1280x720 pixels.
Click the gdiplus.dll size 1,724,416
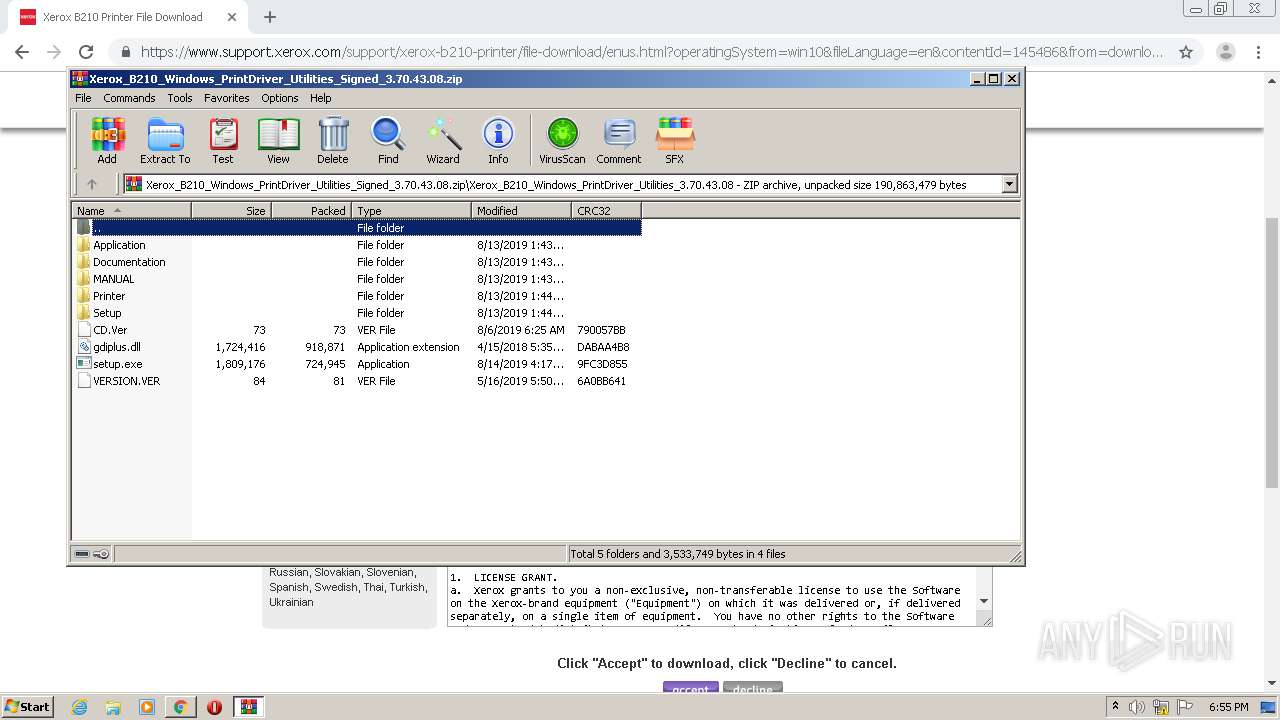(240, 347)
